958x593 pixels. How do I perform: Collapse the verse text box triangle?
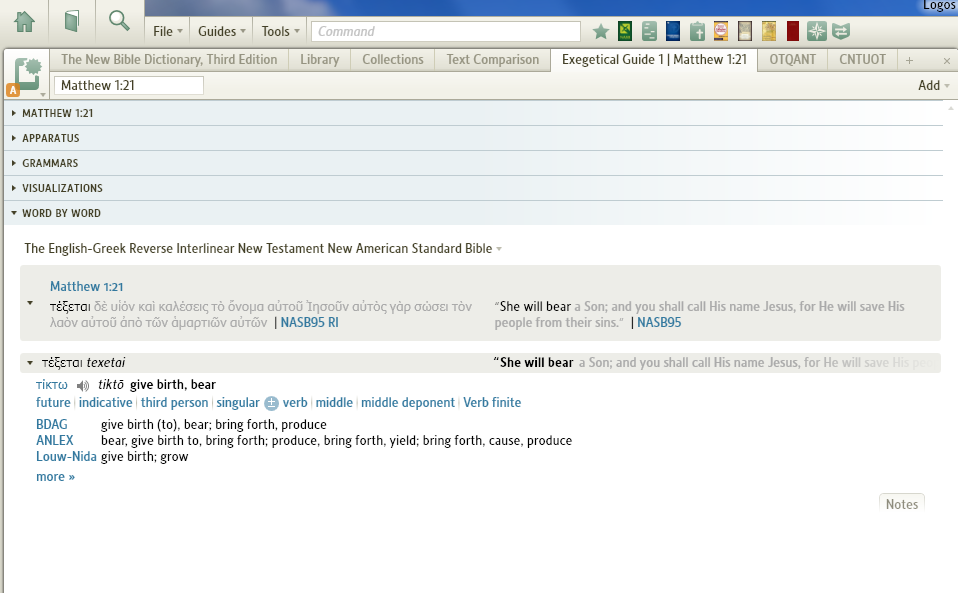30,303
